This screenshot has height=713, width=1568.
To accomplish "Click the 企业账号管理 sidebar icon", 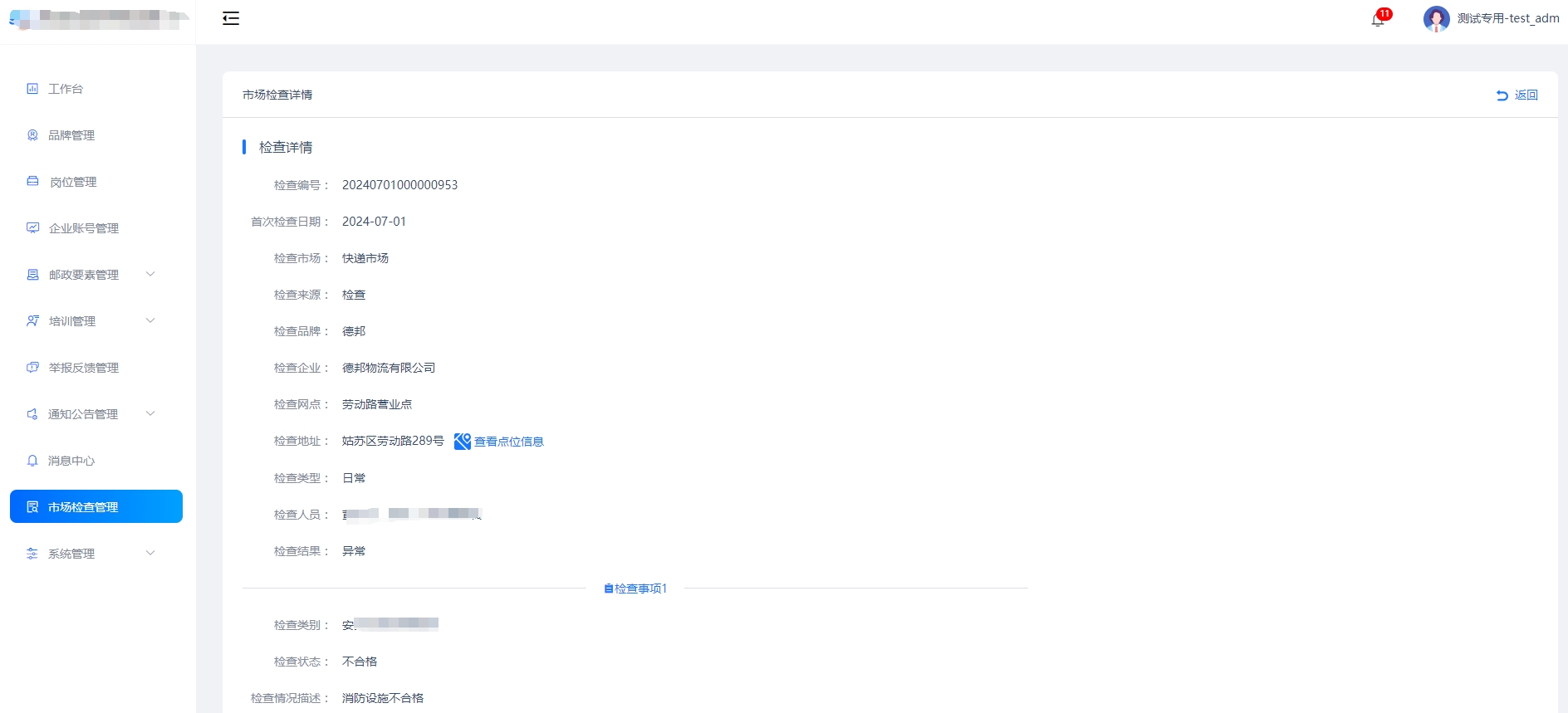I will [32, 227].
